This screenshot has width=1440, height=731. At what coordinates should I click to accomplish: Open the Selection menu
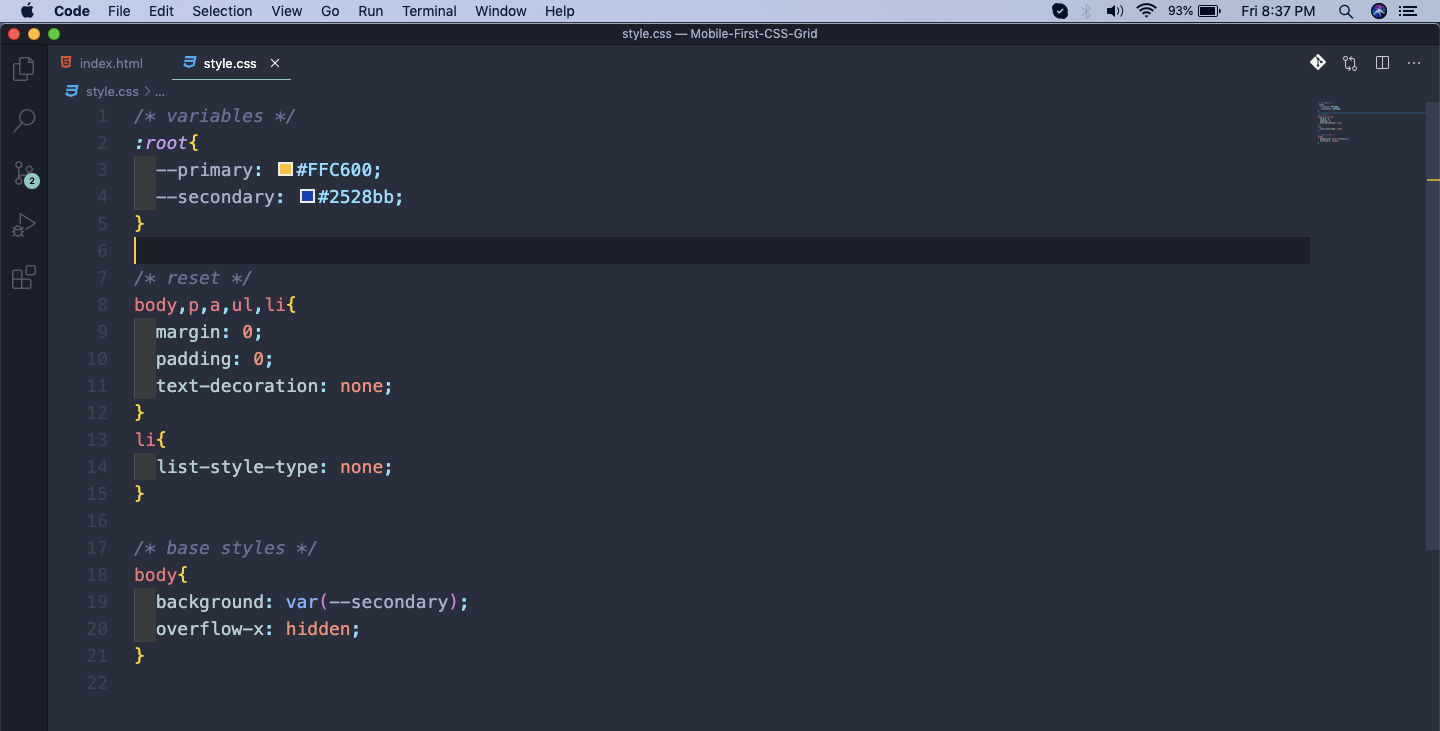[222, 11]
